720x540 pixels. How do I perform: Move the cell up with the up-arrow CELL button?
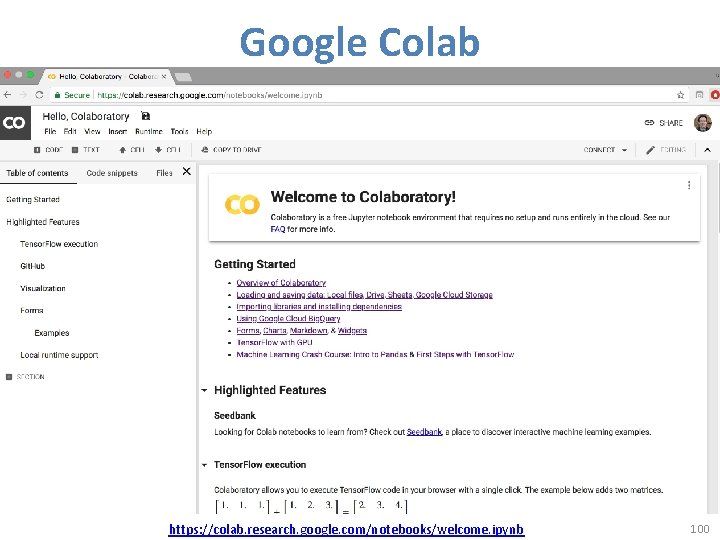[x=132, y=150]
